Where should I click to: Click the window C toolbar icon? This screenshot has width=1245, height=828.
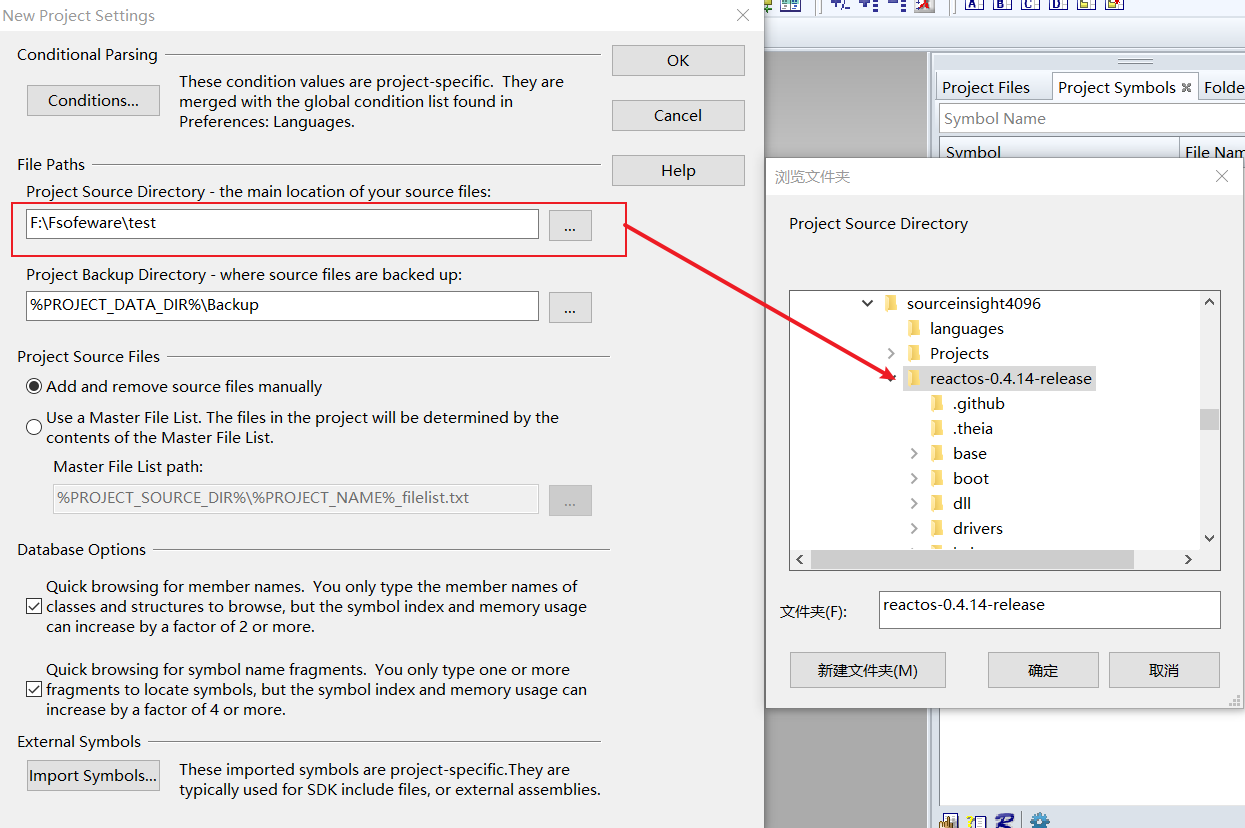click(1030, 4)
